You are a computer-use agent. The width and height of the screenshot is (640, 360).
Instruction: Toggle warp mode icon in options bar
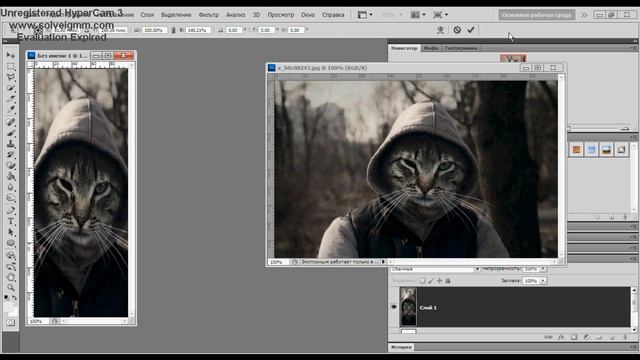click(440, 30)
